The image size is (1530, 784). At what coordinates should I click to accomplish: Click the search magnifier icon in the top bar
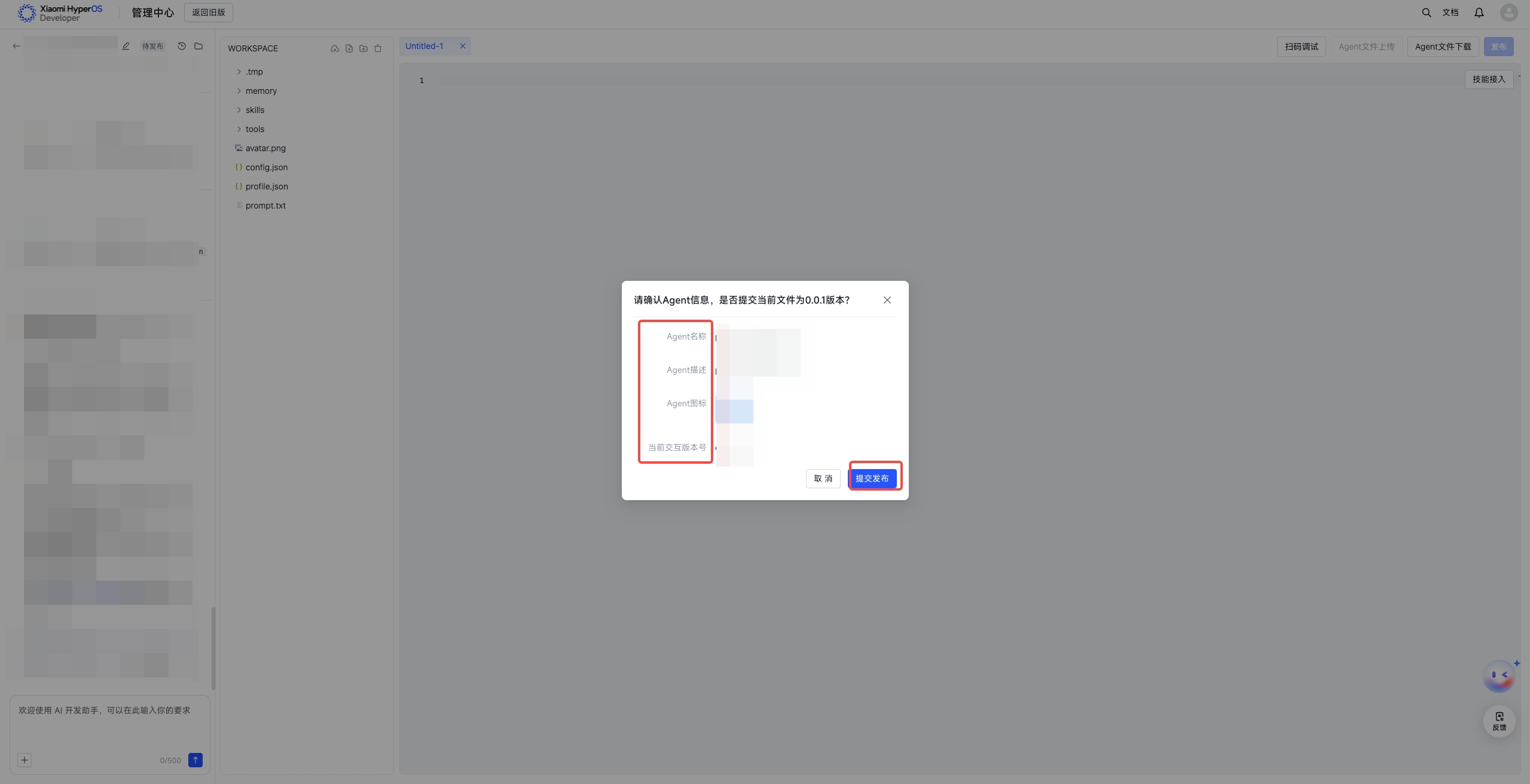[1426, 13]
